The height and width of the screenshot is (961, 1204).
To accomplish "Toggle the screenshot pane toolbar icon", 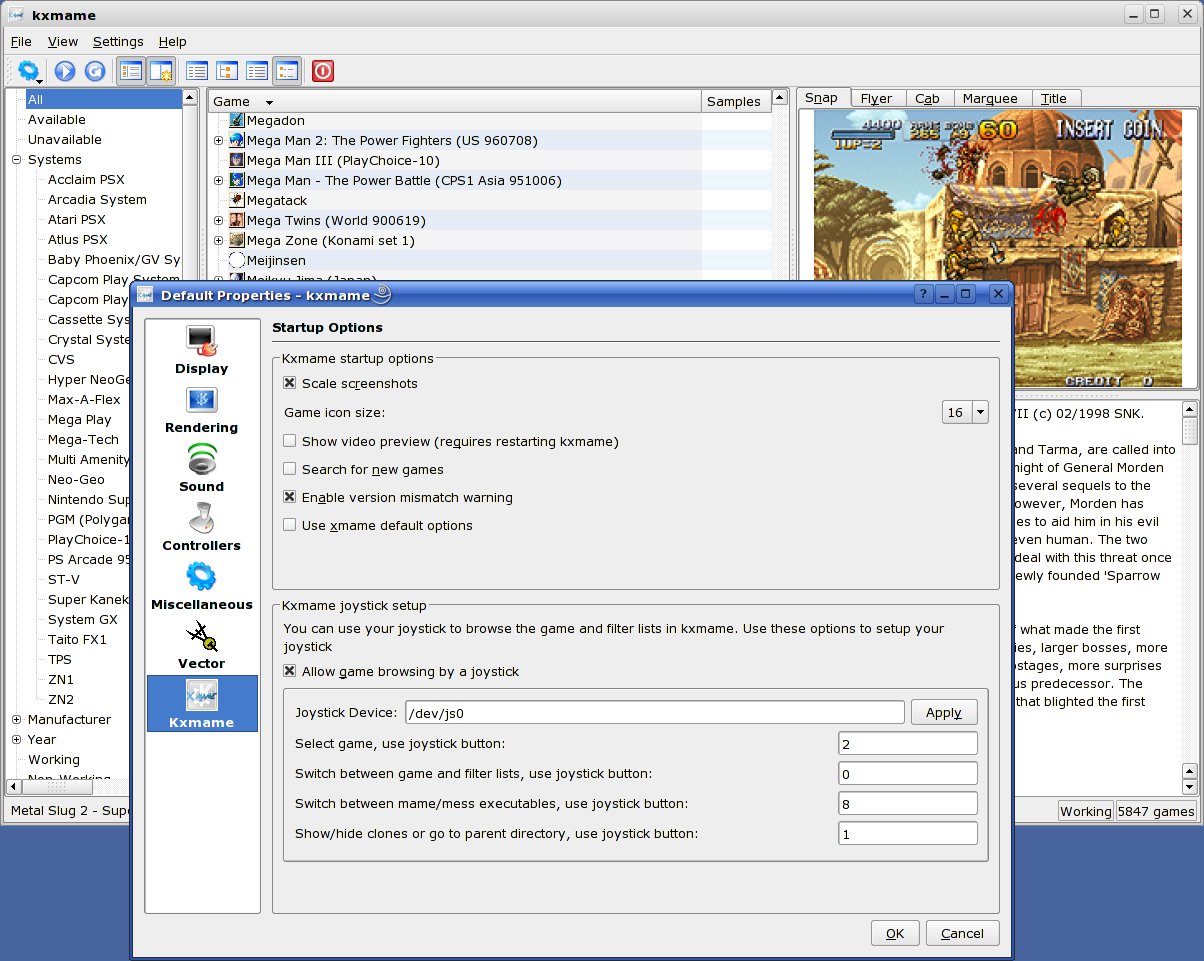I will point(160,71).
